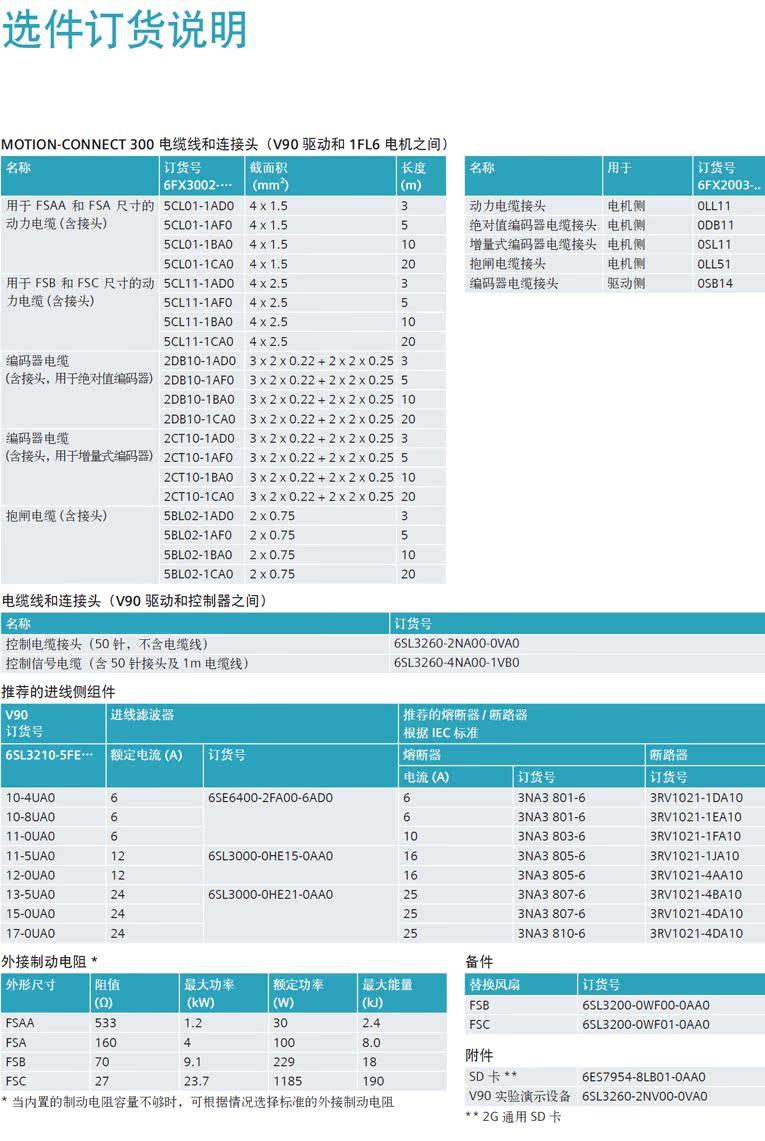Select breaker order number 3RV1021-1DA10
The height and width of the screenshot is (1141, 765).
coord(697,798)
